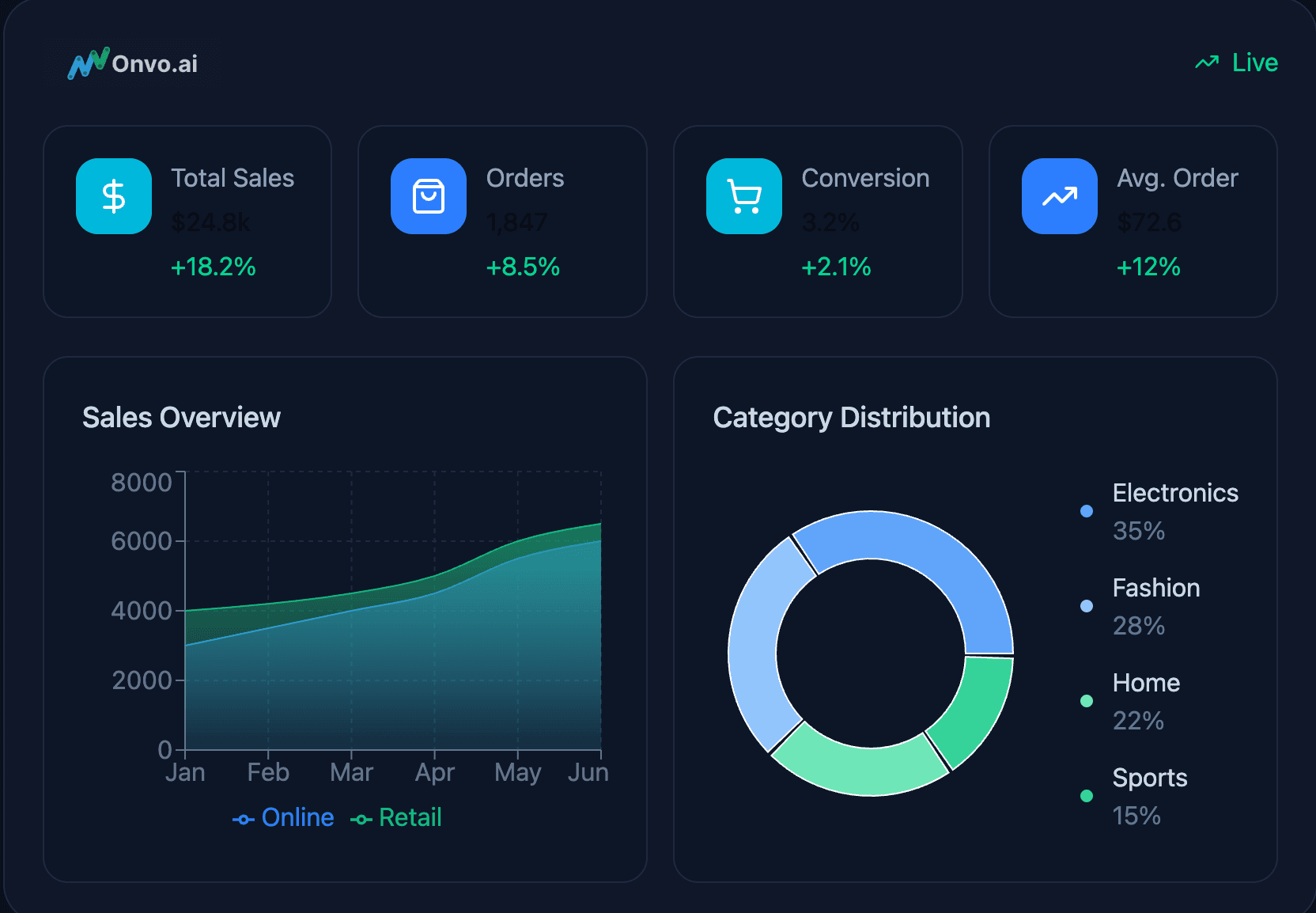Click the trend arrow Avg. Order icon
The image size is (1316, 913).
click(1059, 196)
